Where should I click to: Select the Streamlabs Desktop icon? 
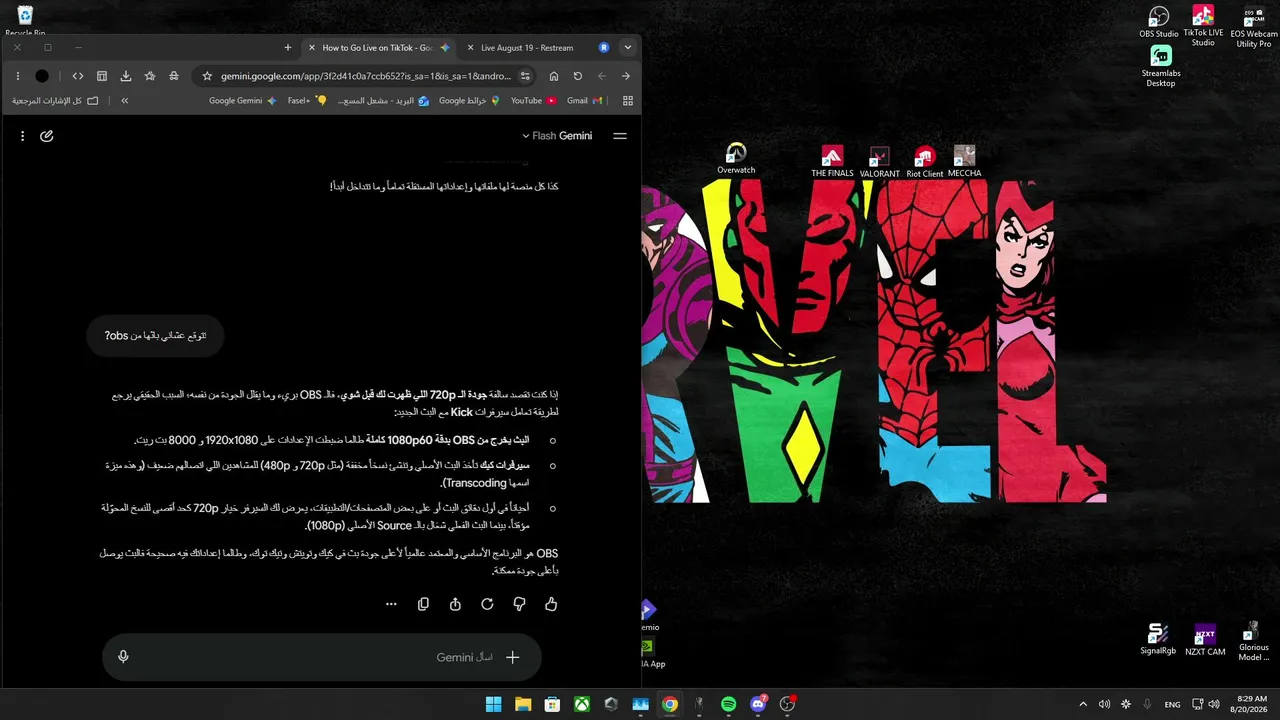[1161, 66]
